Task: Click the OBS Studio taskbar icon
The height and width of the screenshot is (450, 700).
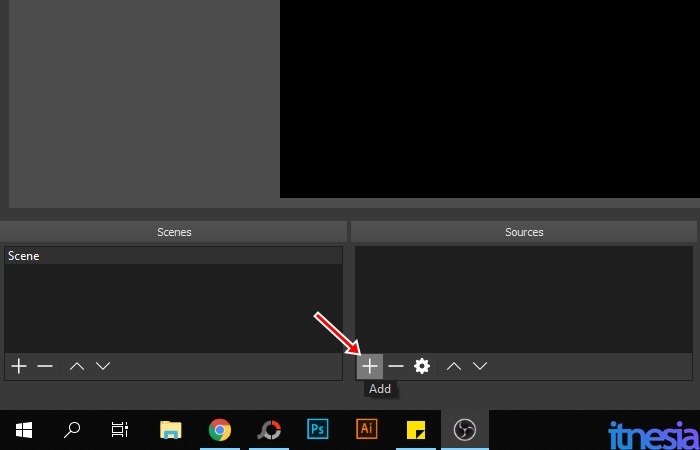Action: click(x=465, y=430)
